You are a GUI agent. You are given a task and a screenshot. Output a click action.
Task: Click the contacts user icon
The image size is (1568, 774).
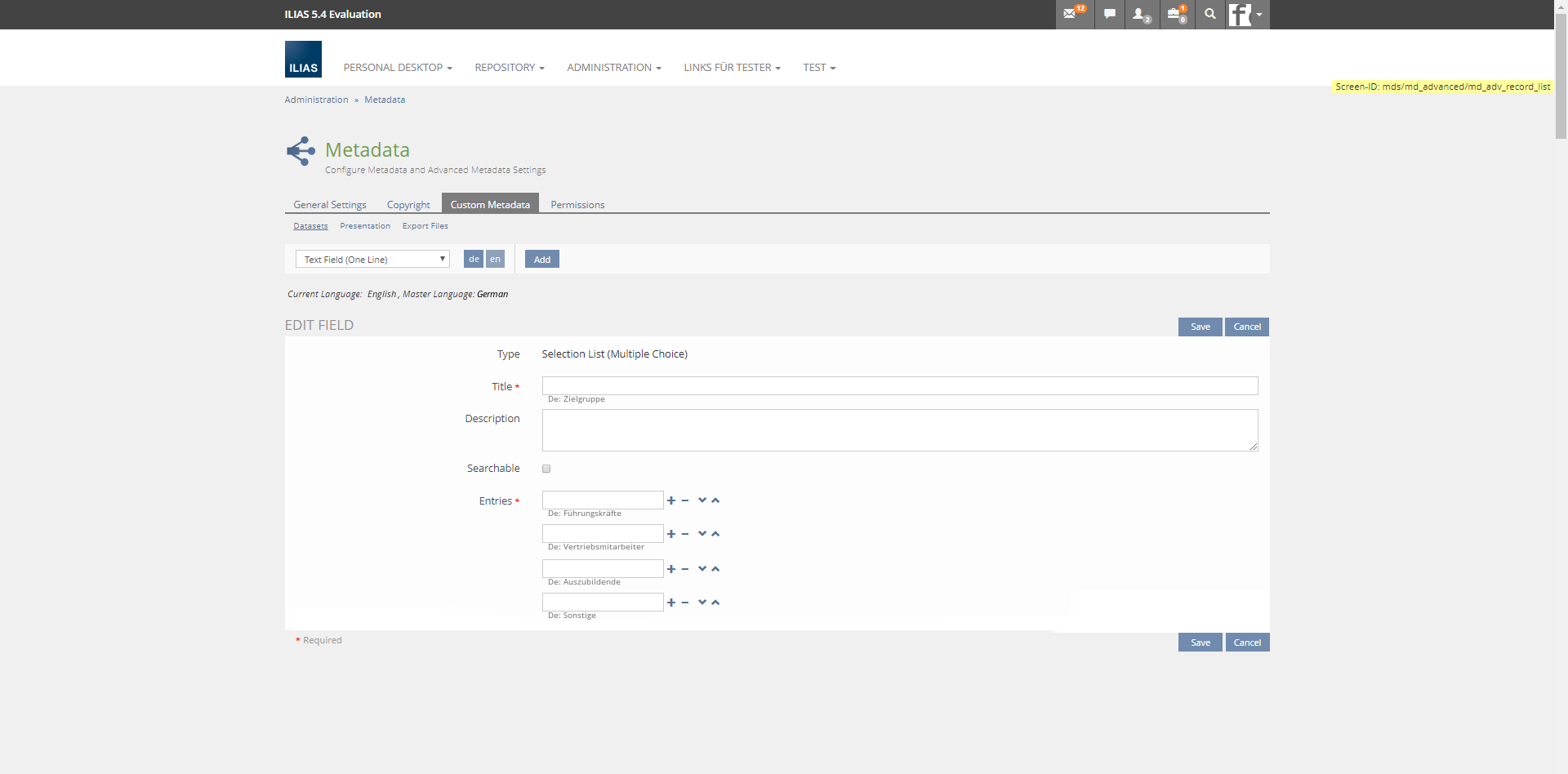point(1141,14)
